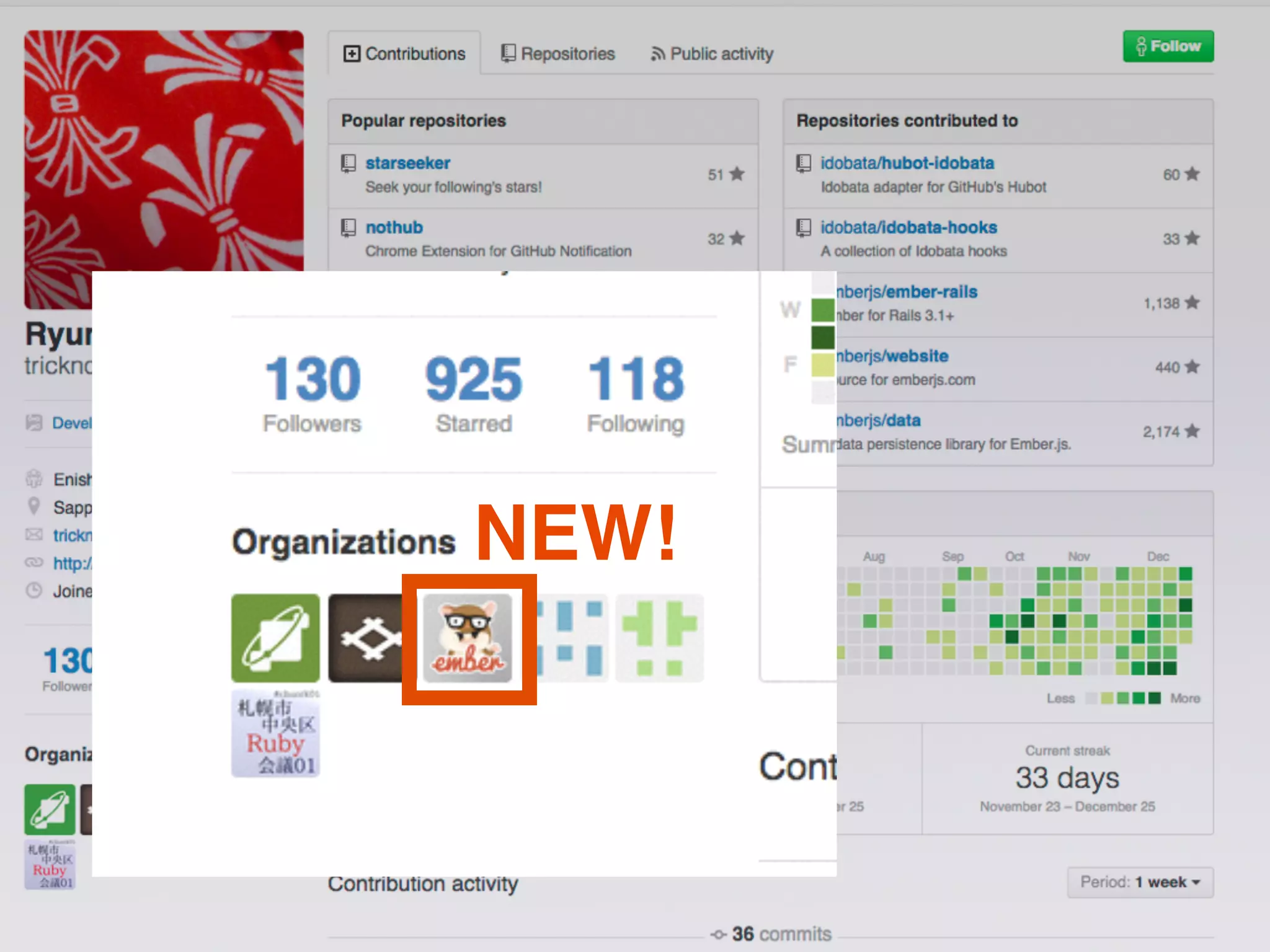This screenshot has height=952, width=1270.
Task: Switch to the Repositories tab
Action: (557, 54)
